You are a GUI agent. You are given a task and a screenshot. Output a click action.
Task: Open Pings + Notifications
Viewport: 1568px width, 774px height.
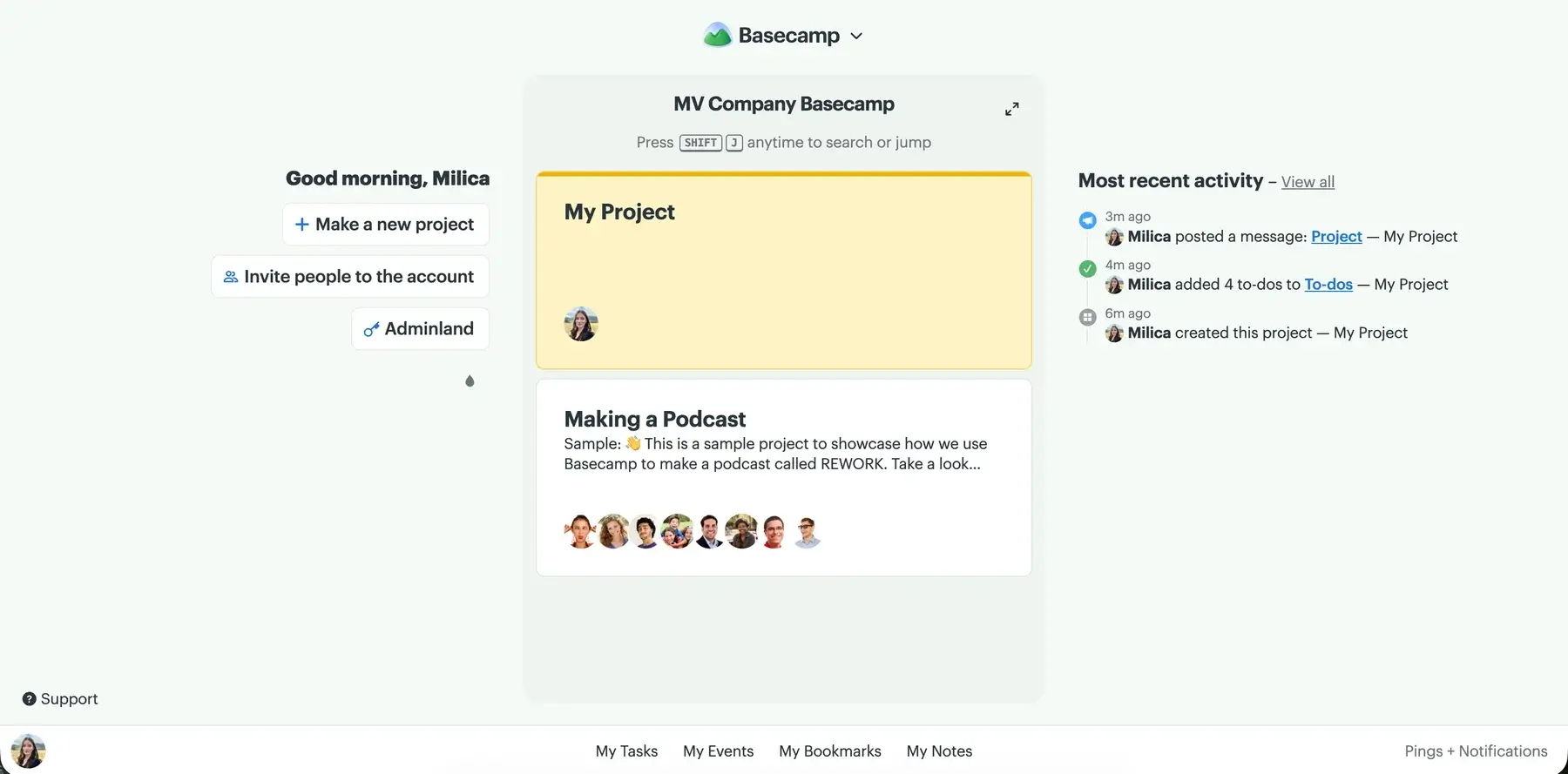pos(1476,751)
